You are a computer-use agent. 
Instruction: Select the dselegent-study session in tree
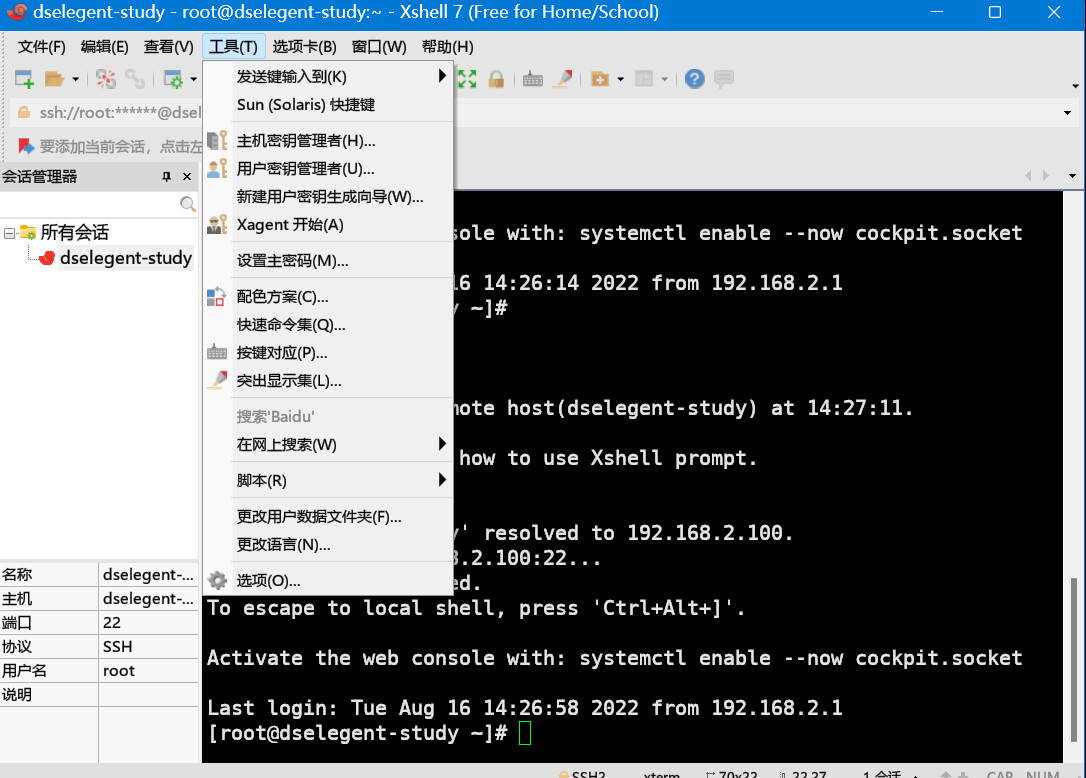[125, 258]
